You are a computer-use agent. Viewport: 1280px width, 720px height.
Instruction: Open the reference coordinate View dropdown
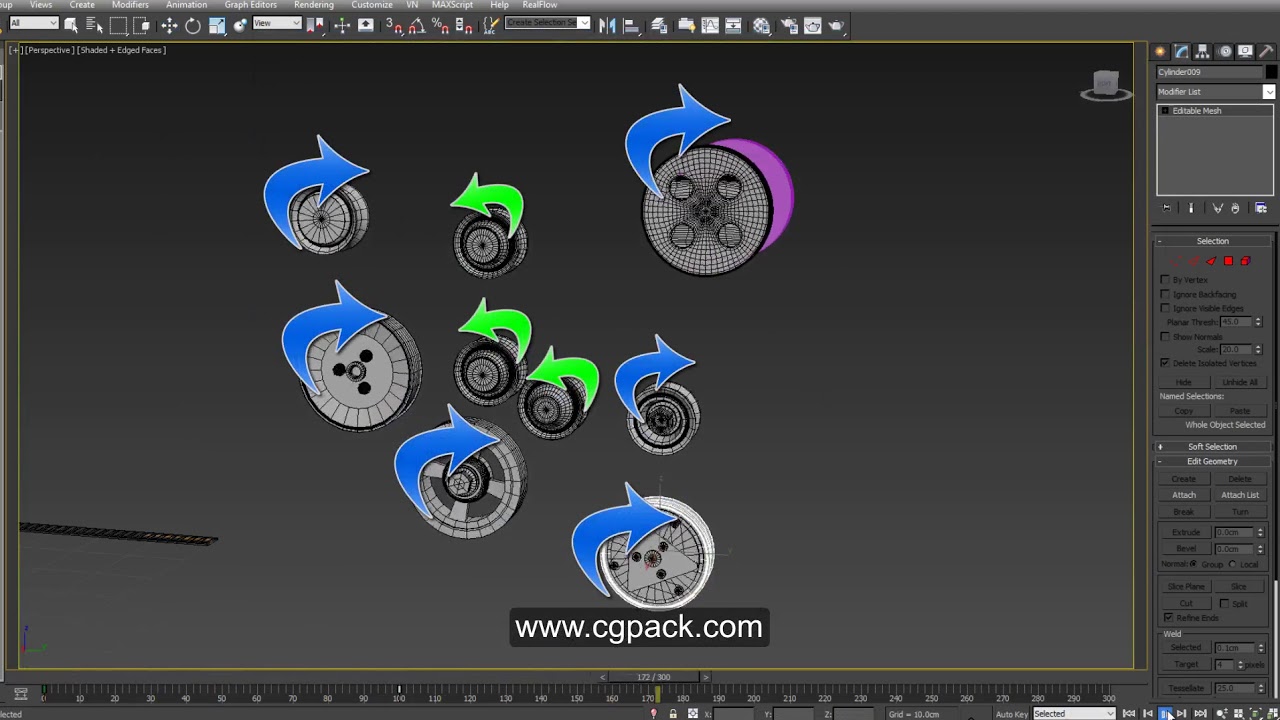pos(277,23)
